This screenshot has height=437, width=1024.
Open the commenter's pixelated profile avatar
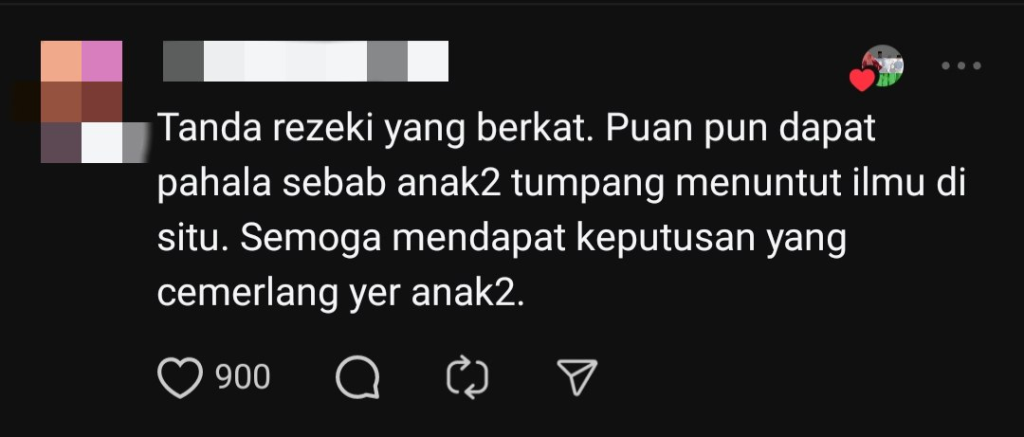click(x=84, y=101)
